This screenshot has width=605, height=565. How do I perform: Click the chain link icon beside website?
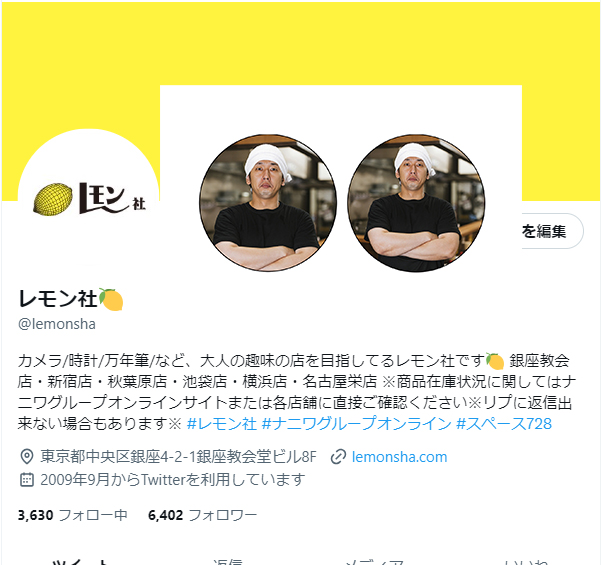click(338, 457)
